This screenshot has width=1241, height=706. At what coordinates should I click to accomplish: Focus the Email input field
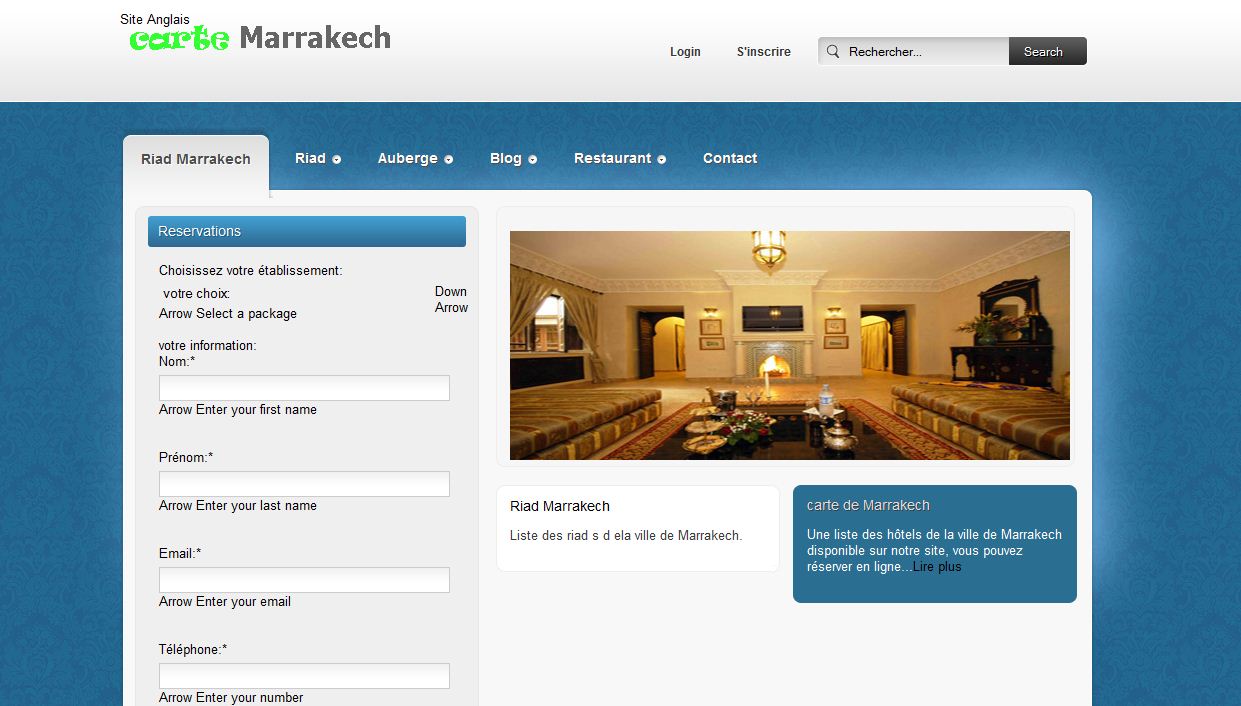pos(304,580)
